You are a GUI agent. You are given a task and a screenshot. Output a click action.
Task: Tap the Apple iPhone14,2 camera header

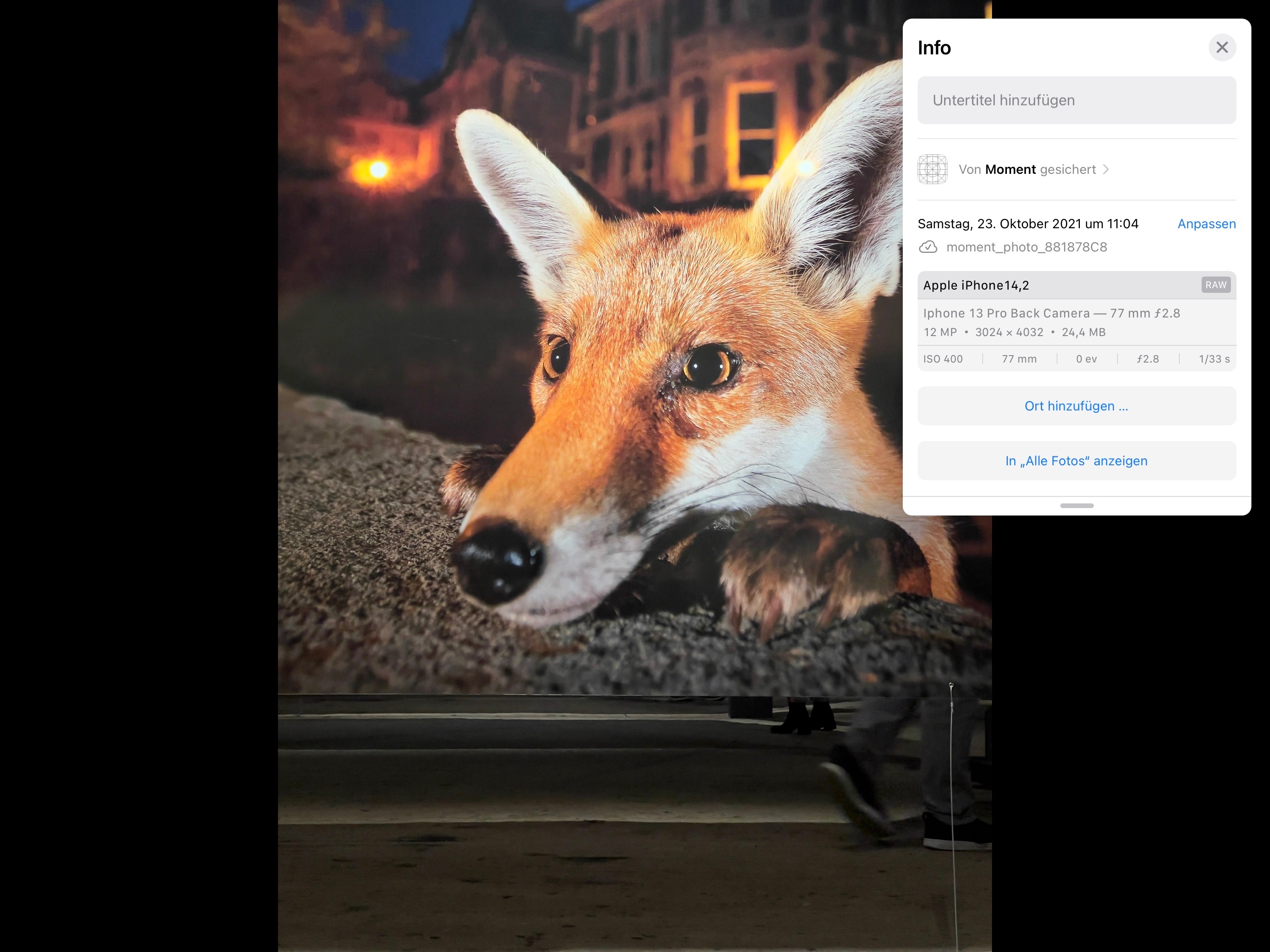(x=976, y=285)
